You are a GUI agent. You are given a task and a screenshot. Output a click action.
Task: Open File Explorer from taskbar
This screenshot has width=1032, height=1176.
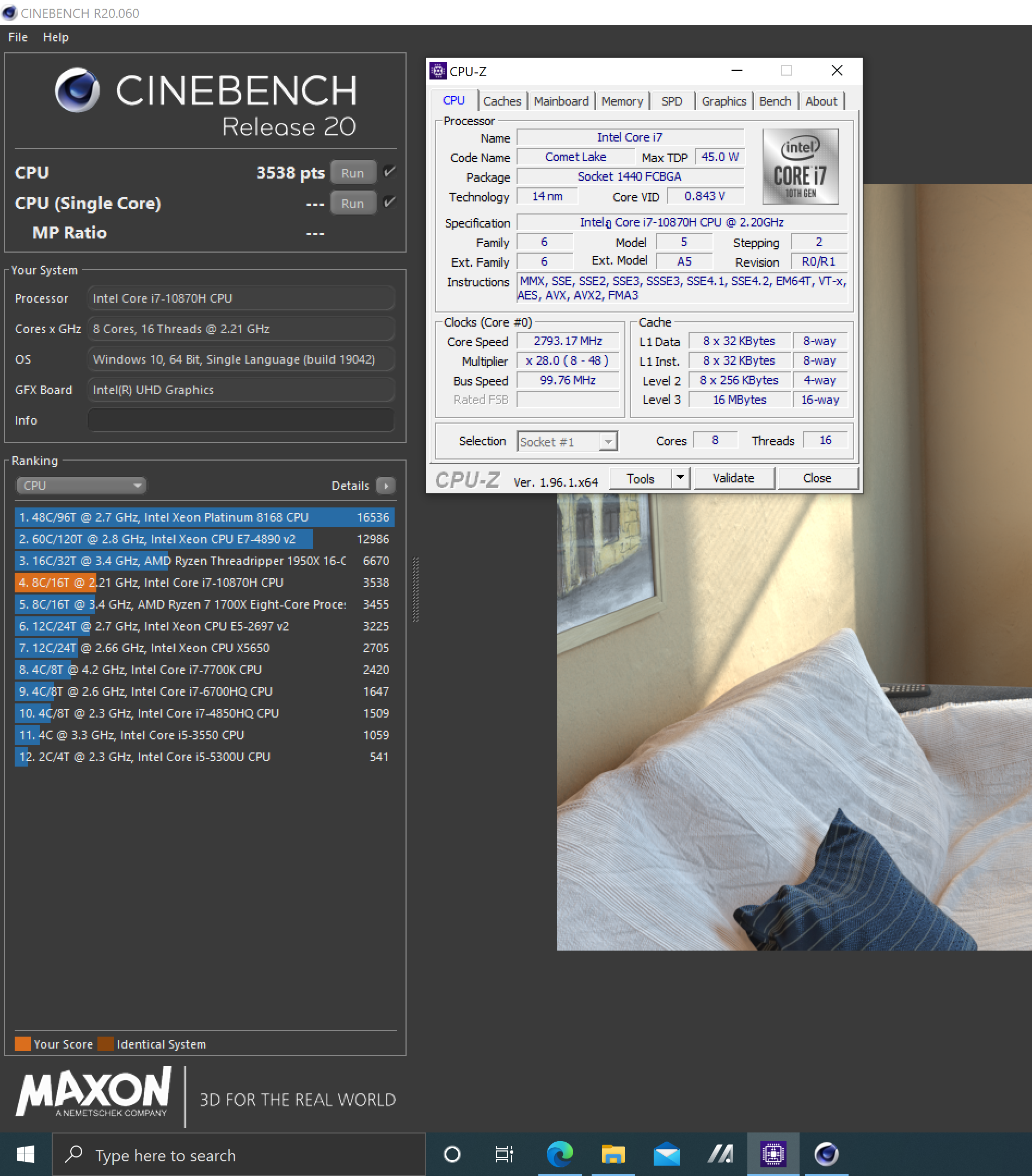(613, 1154)
